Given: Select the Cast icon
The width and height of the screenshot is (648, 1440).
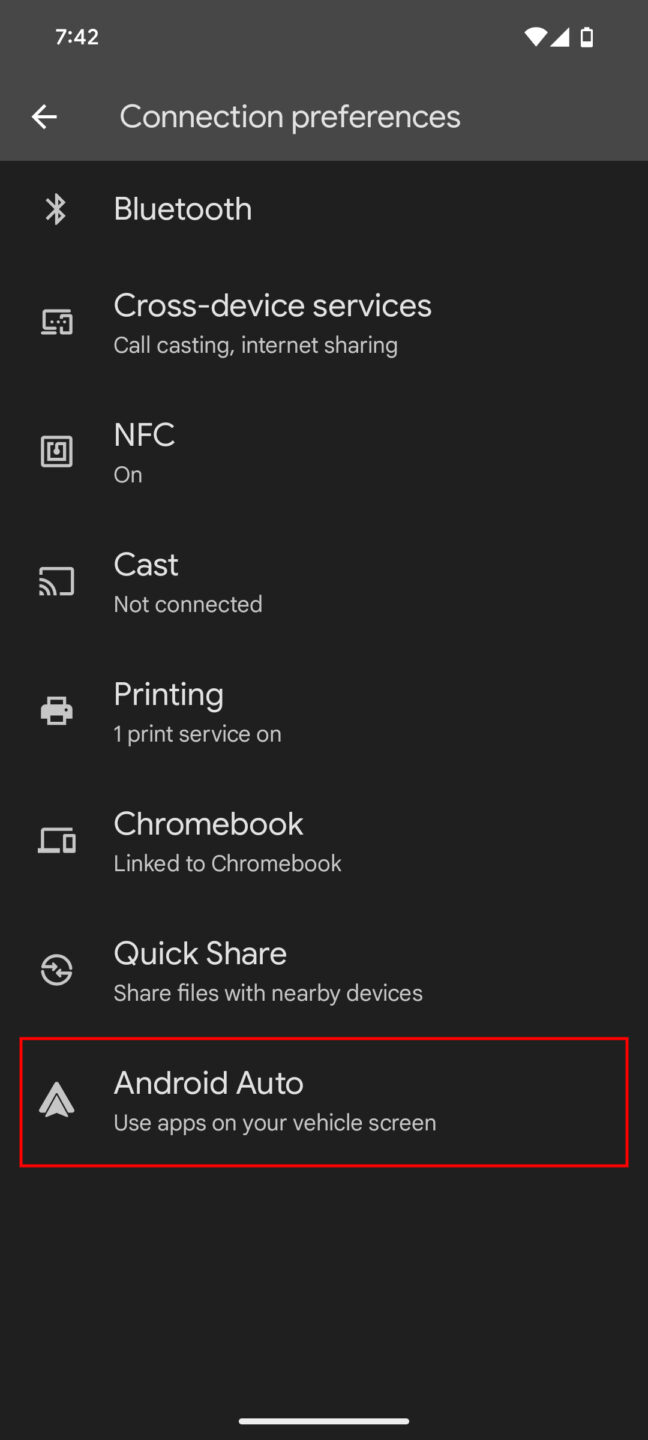Looking at the screenshot, I should click(56, 581).
